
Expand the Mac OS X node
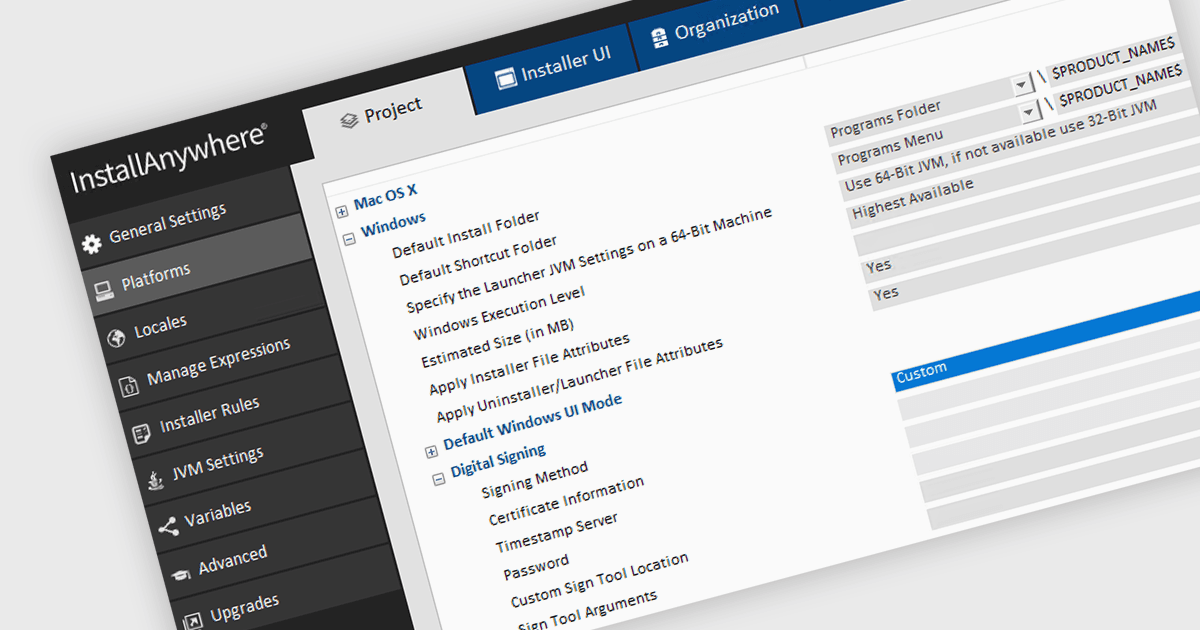(342, 211)
